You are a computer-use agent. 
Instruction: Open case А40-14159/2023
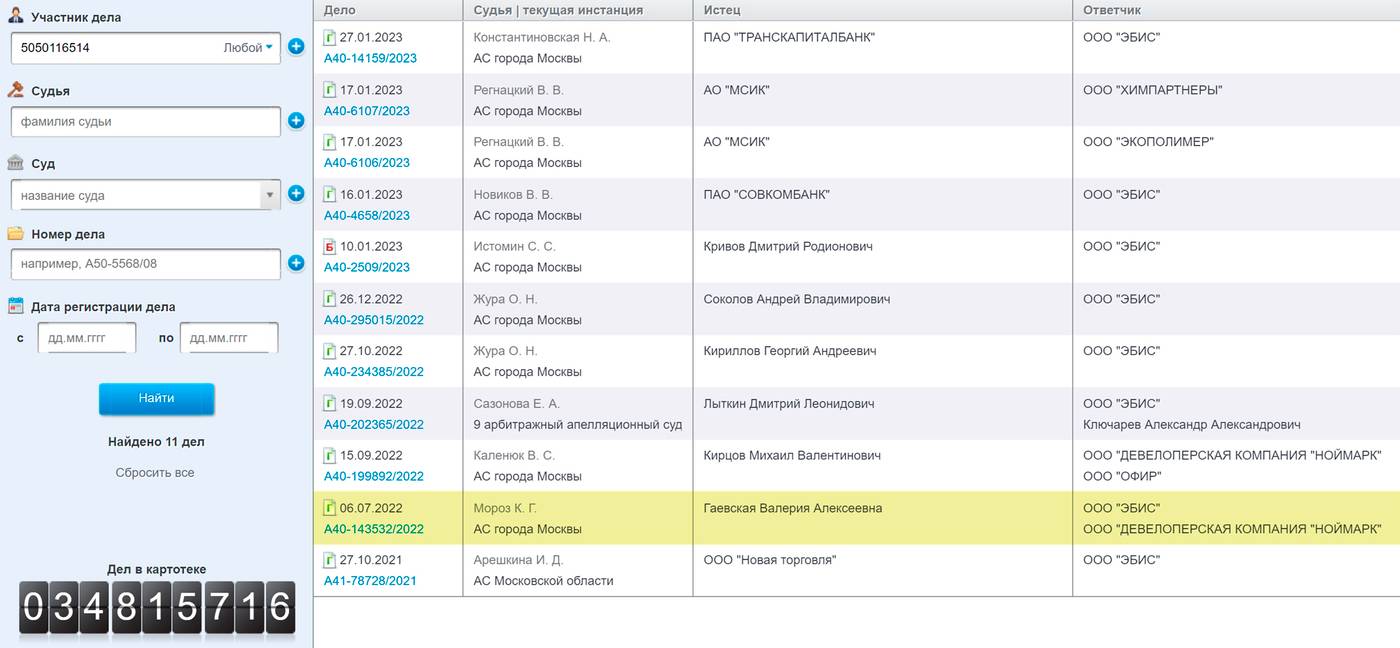pos(370,58)
